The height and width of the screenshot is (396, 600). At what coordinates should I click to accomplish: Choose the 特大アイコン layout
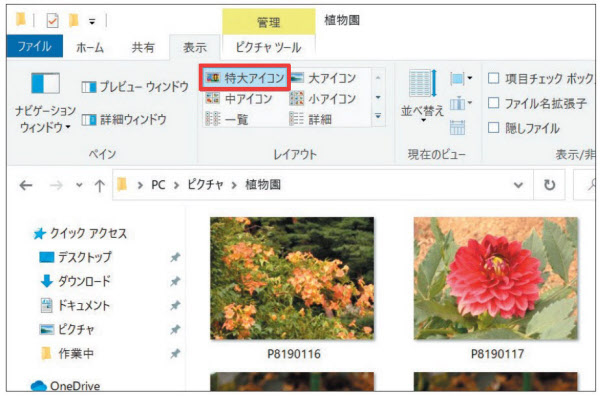coord(245,78)
